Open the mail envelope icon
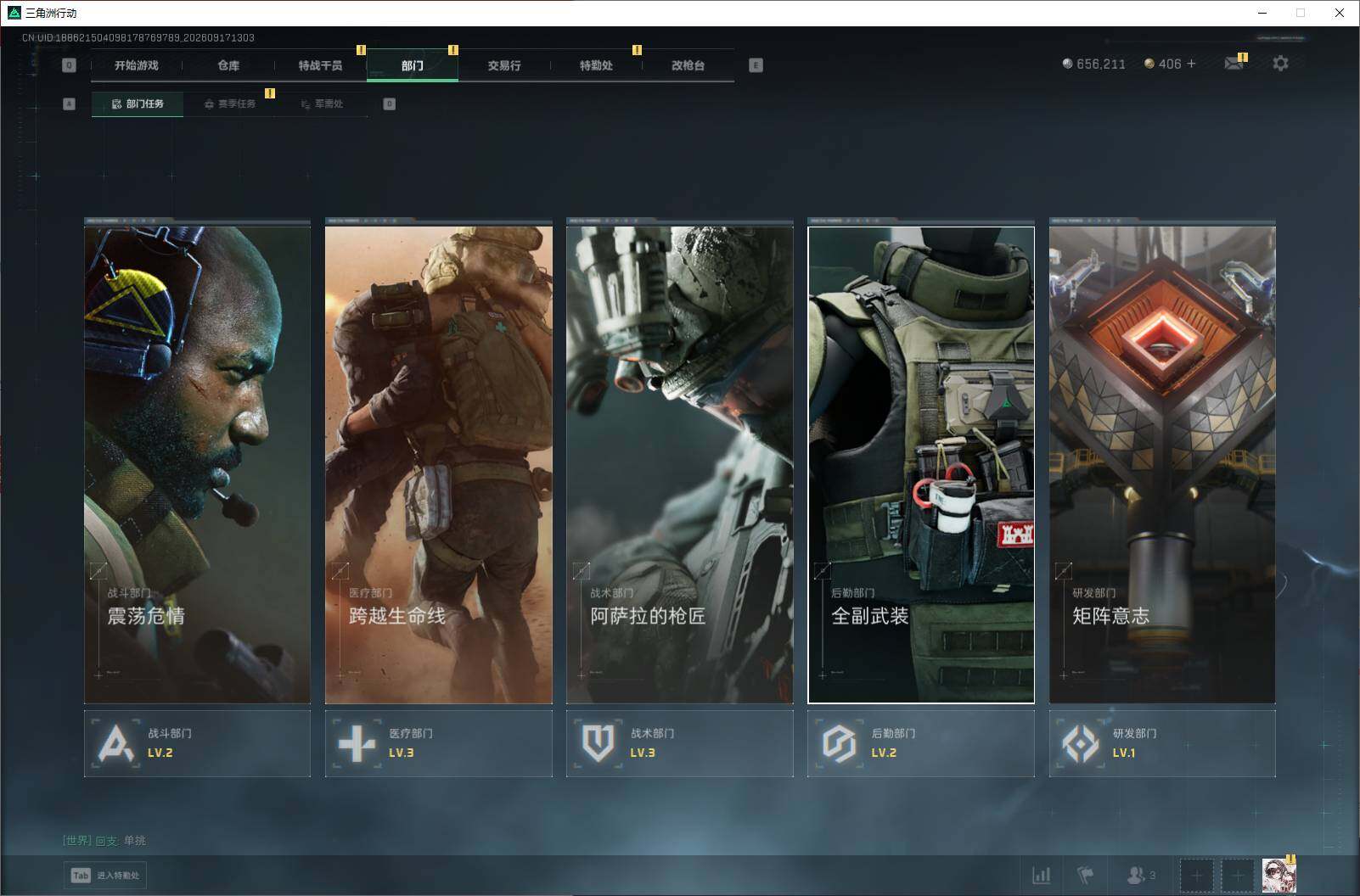The image size is (1360, 896). (1234, 64)
